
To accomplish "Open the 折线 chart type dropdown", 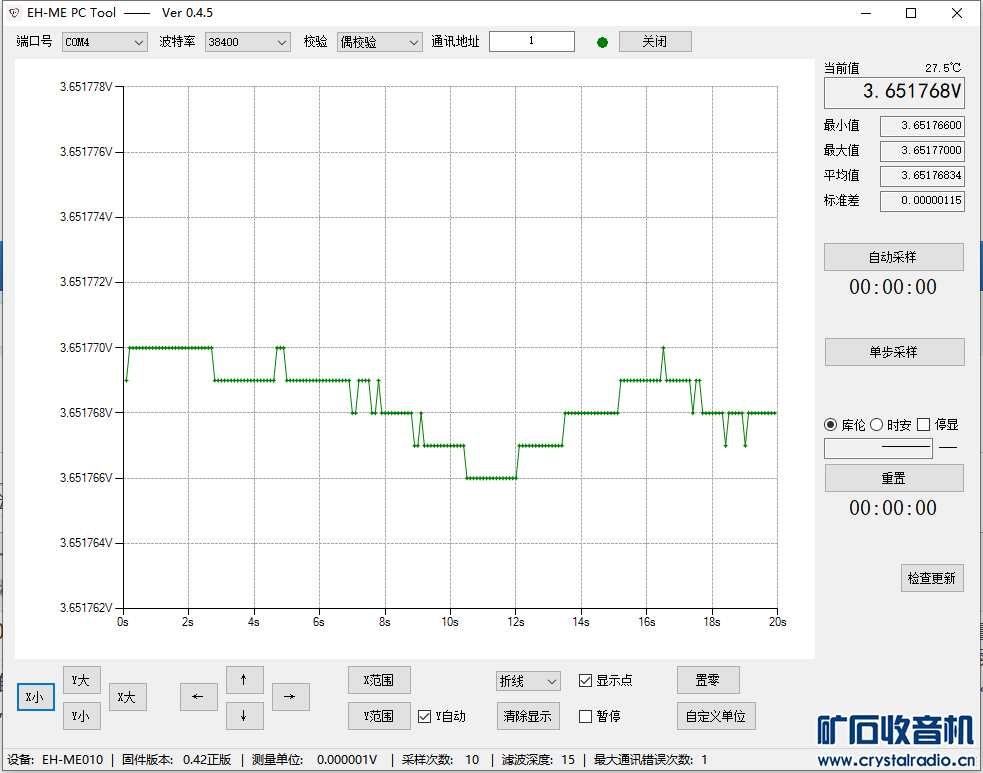I will 528,681.
